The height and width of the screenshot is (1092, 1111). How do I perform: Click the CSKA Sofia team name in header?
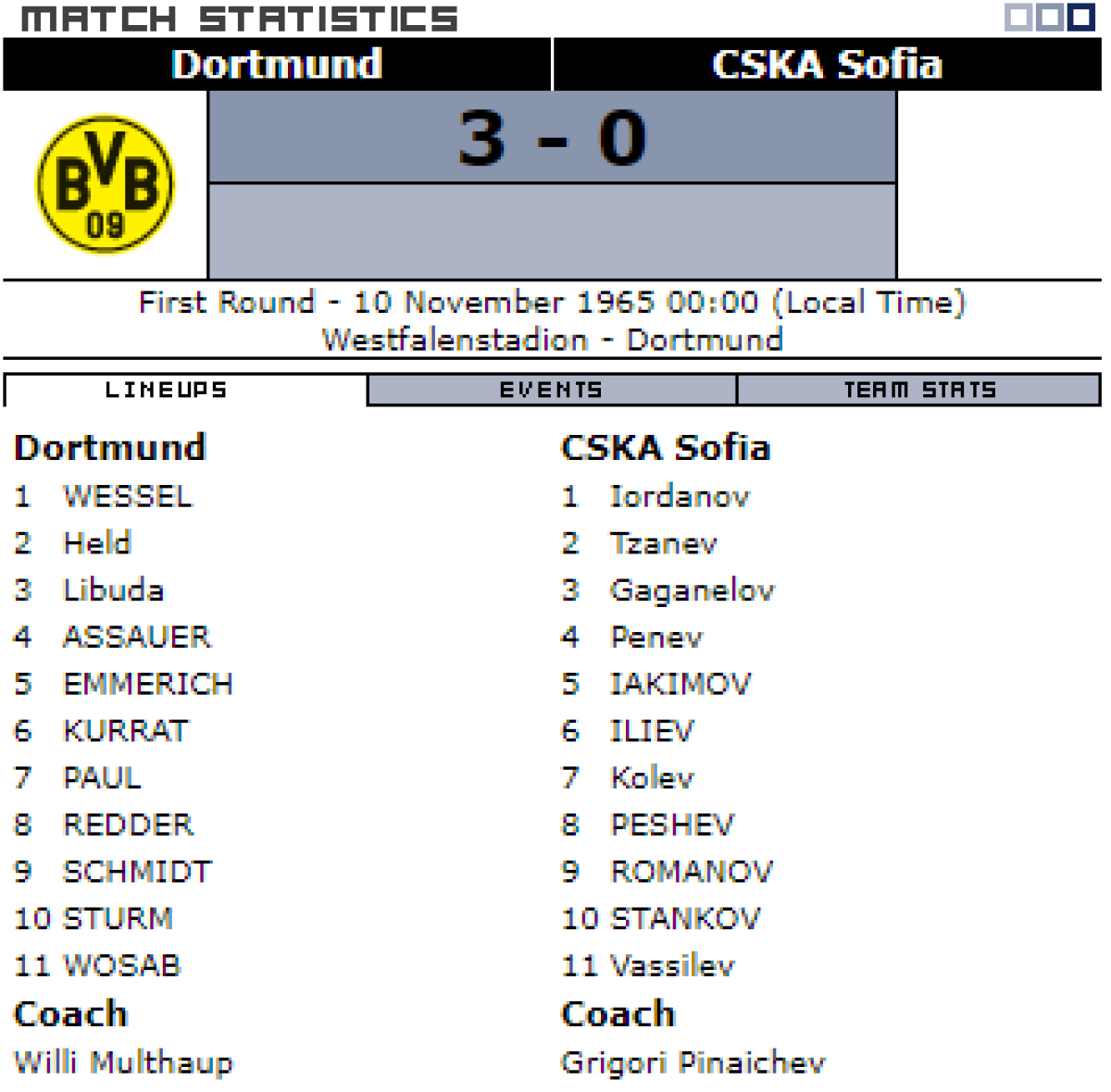[x=827, y=65]
